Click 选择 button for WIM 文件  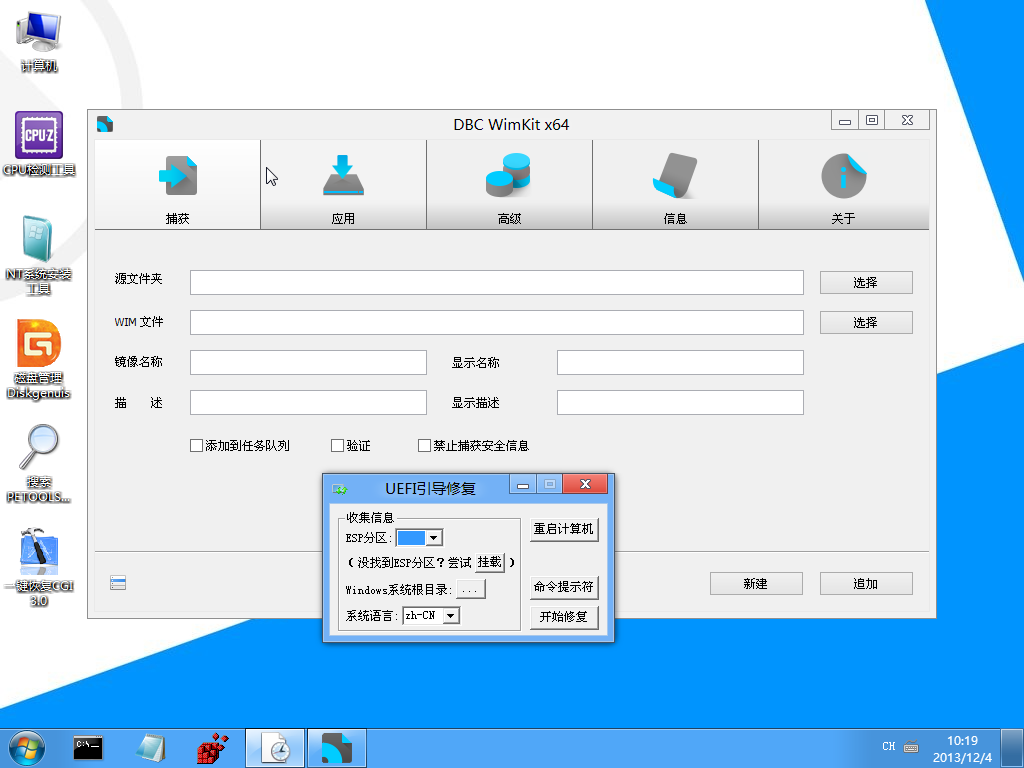click(x=866, y=323)
